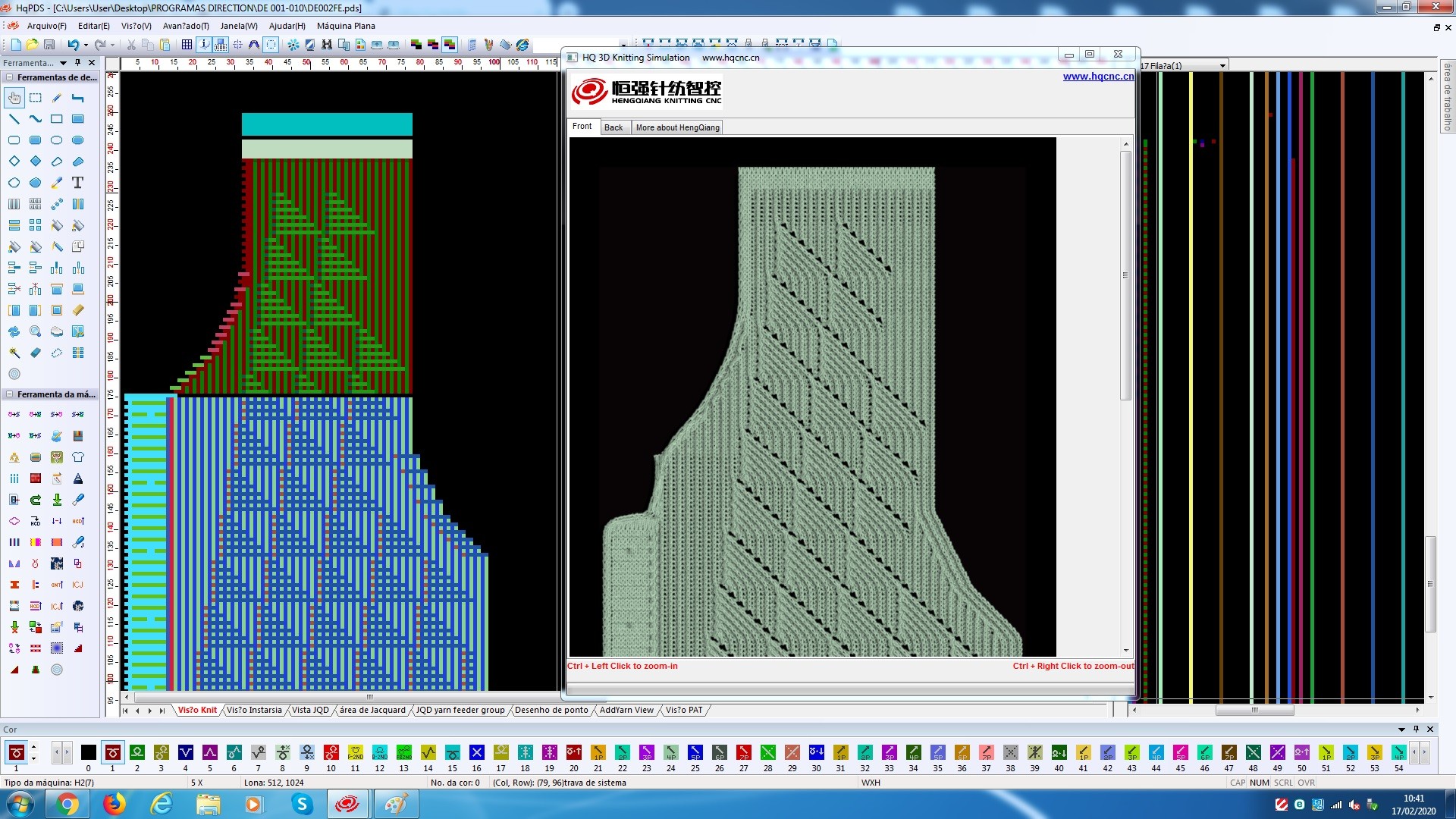This screenshot has width=1456, height=819.
Task: Toggle the grid display toolbar button
Action: [x=187, y=45]
